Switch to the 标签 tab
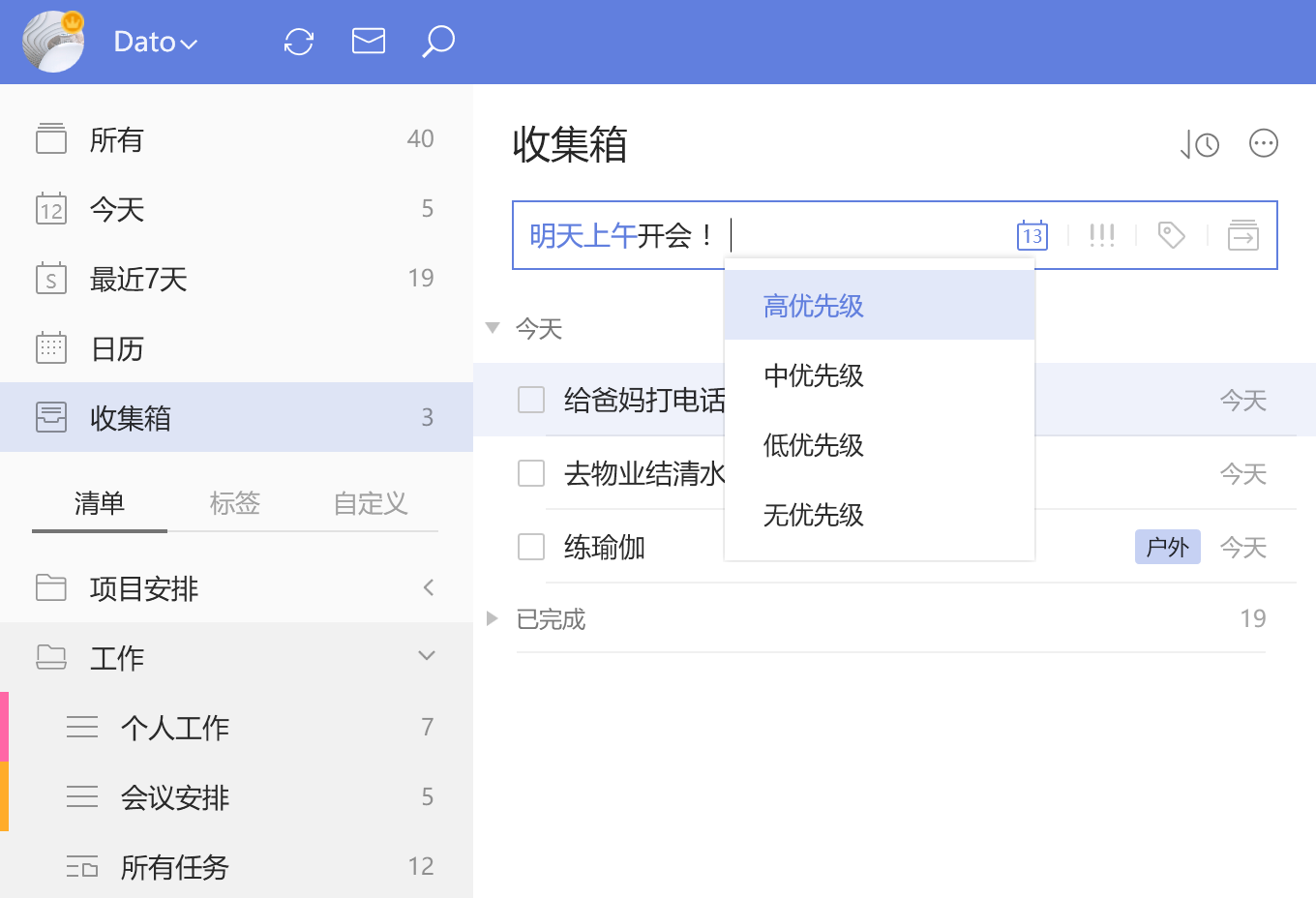1316x898 pixels. point(235,503)
